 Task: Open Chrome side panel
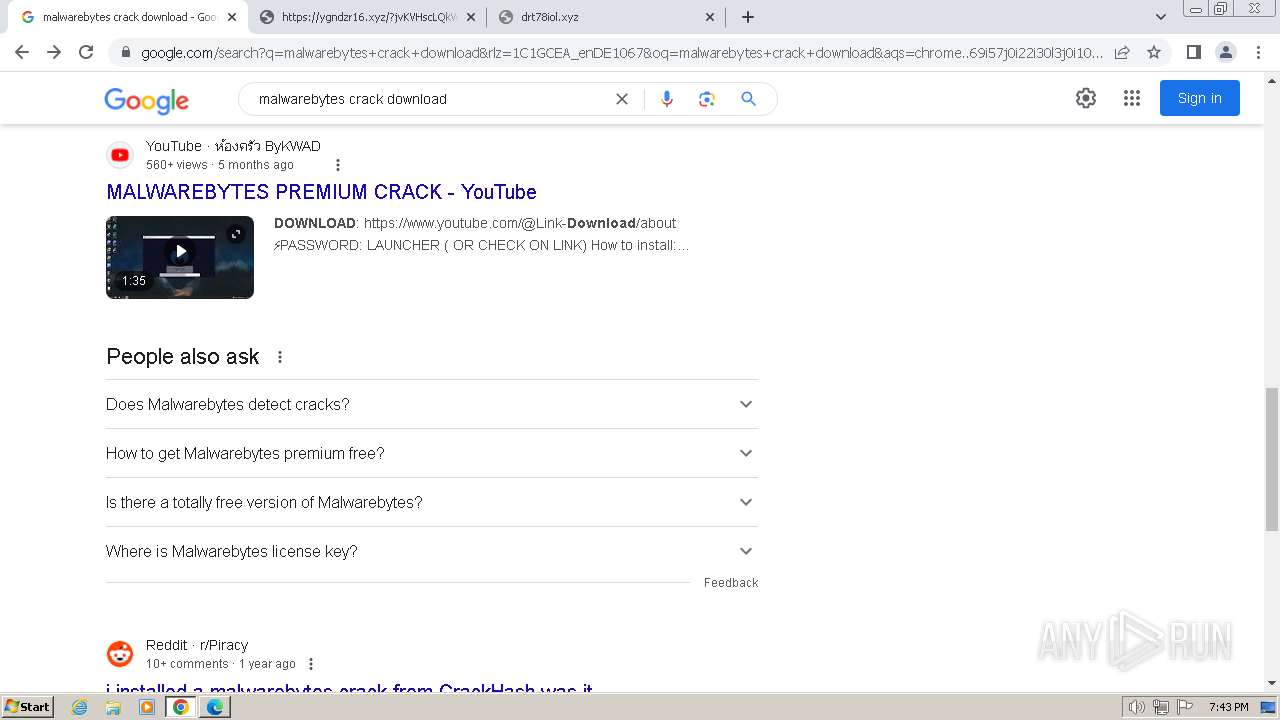click(1193, 52)
